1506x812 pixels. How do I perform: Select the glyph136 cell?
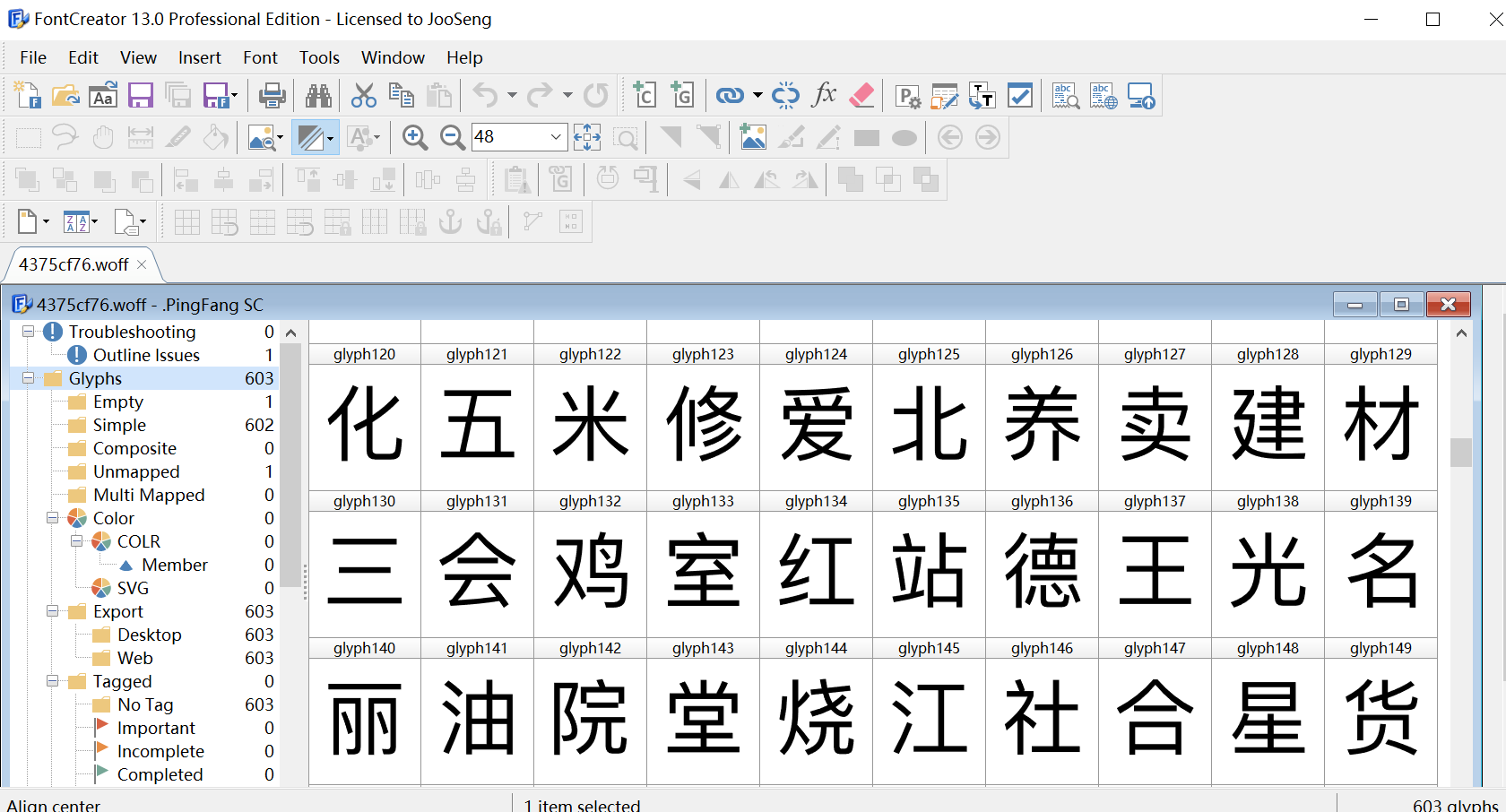coord(1042,564)
